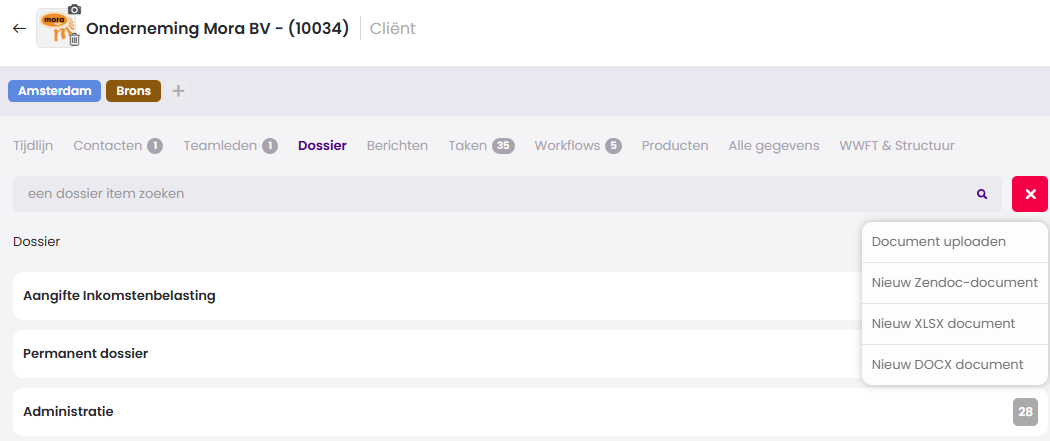Expand the Aangifte Inkomstenbelasting folder
The width and height of the screenshot is (1050, 441).
119,296
